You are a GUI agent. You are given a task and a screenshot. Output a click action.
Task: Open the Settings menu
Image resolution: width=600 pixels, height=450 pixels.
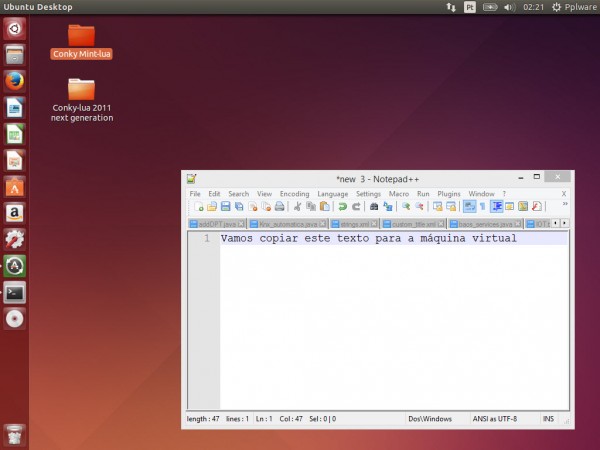tap(368, 194)
